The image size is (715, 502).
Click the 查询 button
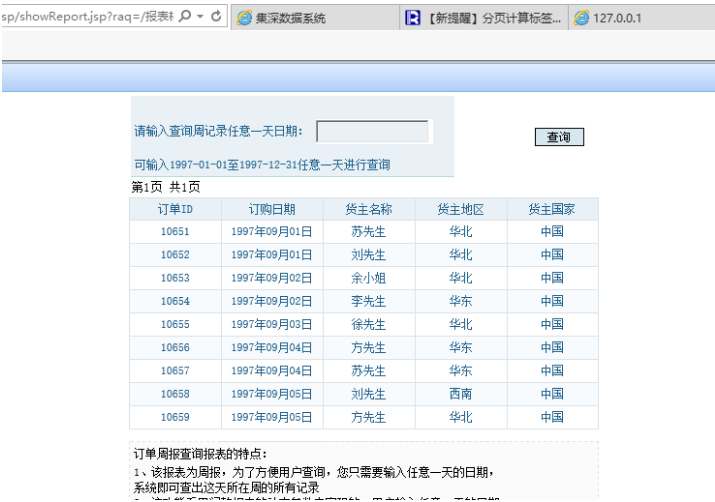click(558, 138)
